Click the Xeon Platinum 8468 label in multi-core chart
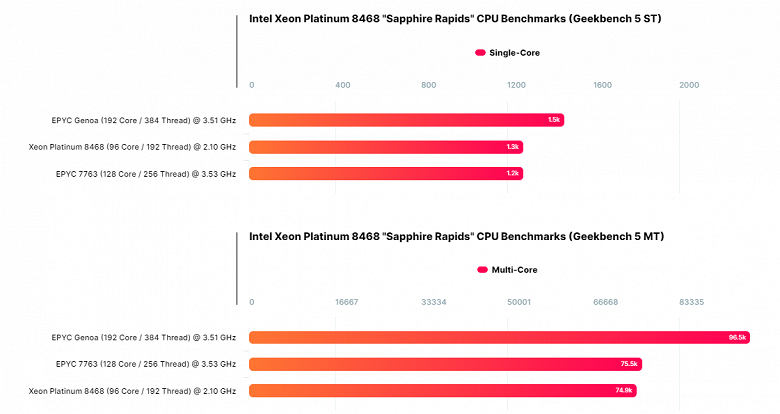780x414 pixels. (132, 391)
